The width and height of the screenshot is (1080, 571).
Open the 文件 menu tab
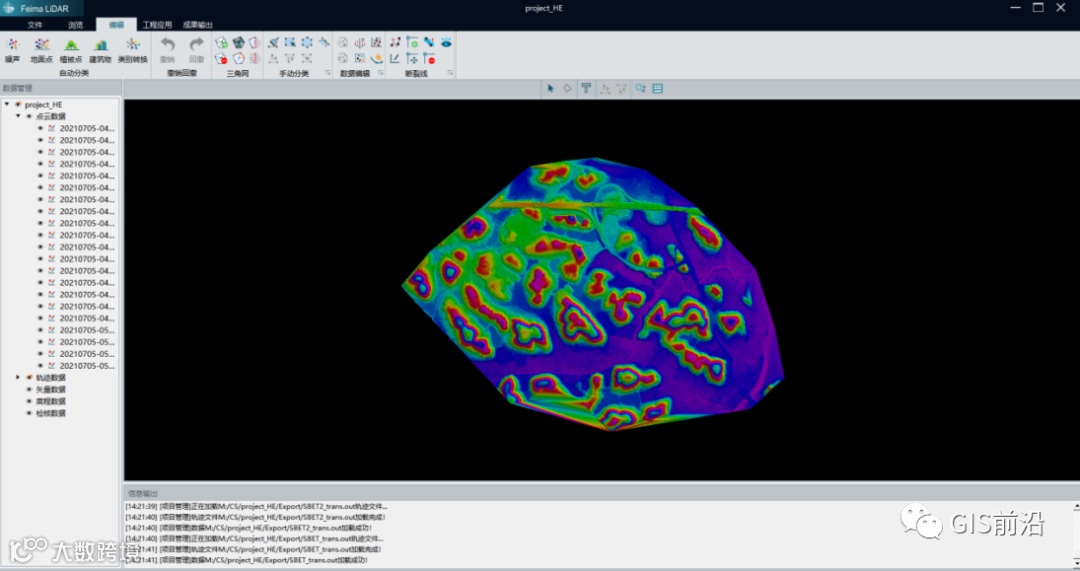35,24
